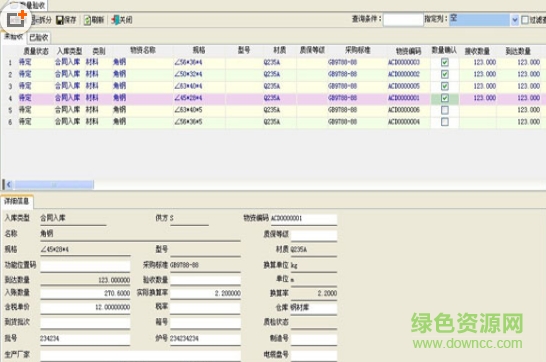Click the 规格 column header
Viewport: 546px width, 362px height.
click(x=199, y=50)
